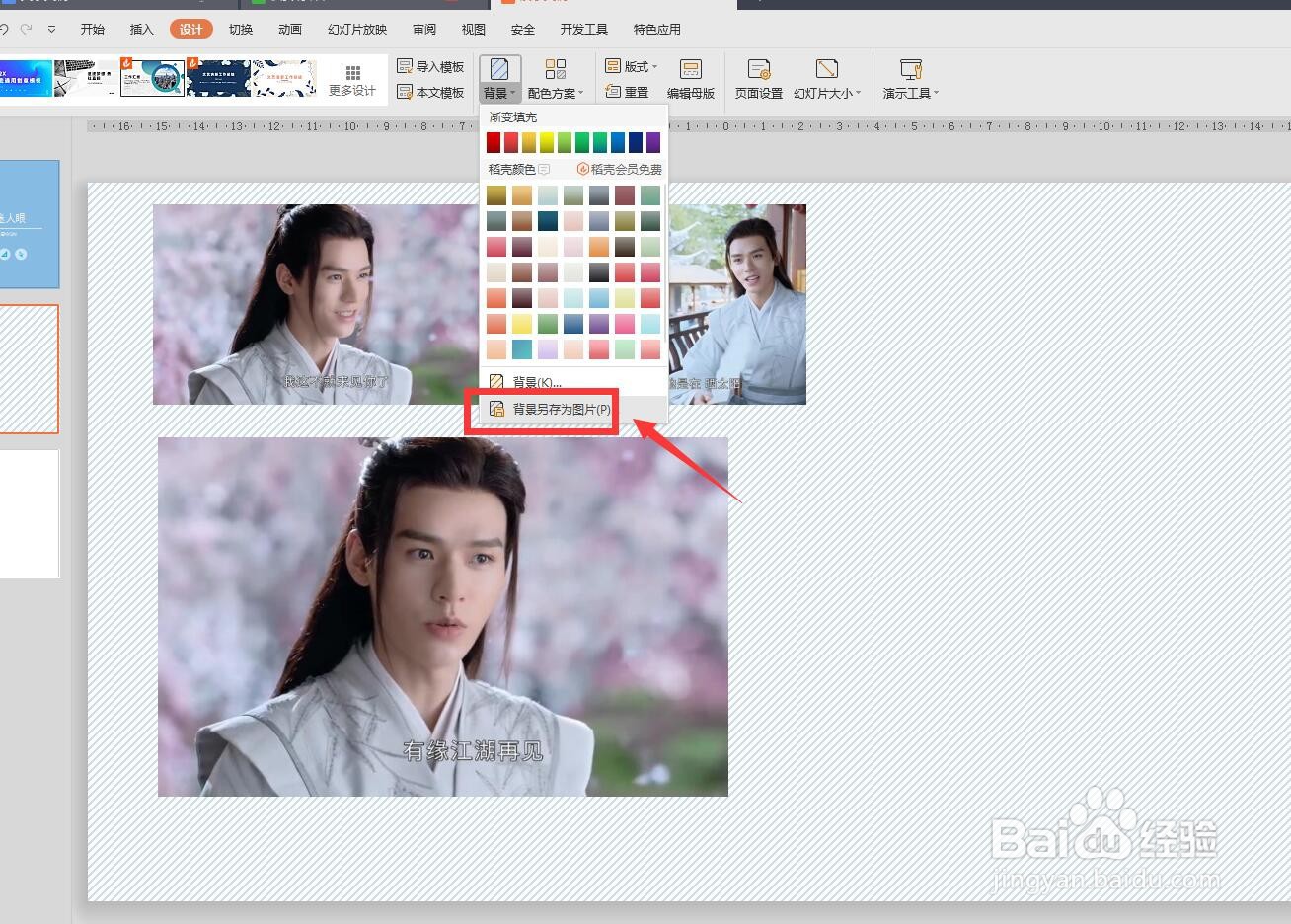Choose the 背景(K)... menu entry
Viewport: 1291px width, 924px height.
click(573, 382)
